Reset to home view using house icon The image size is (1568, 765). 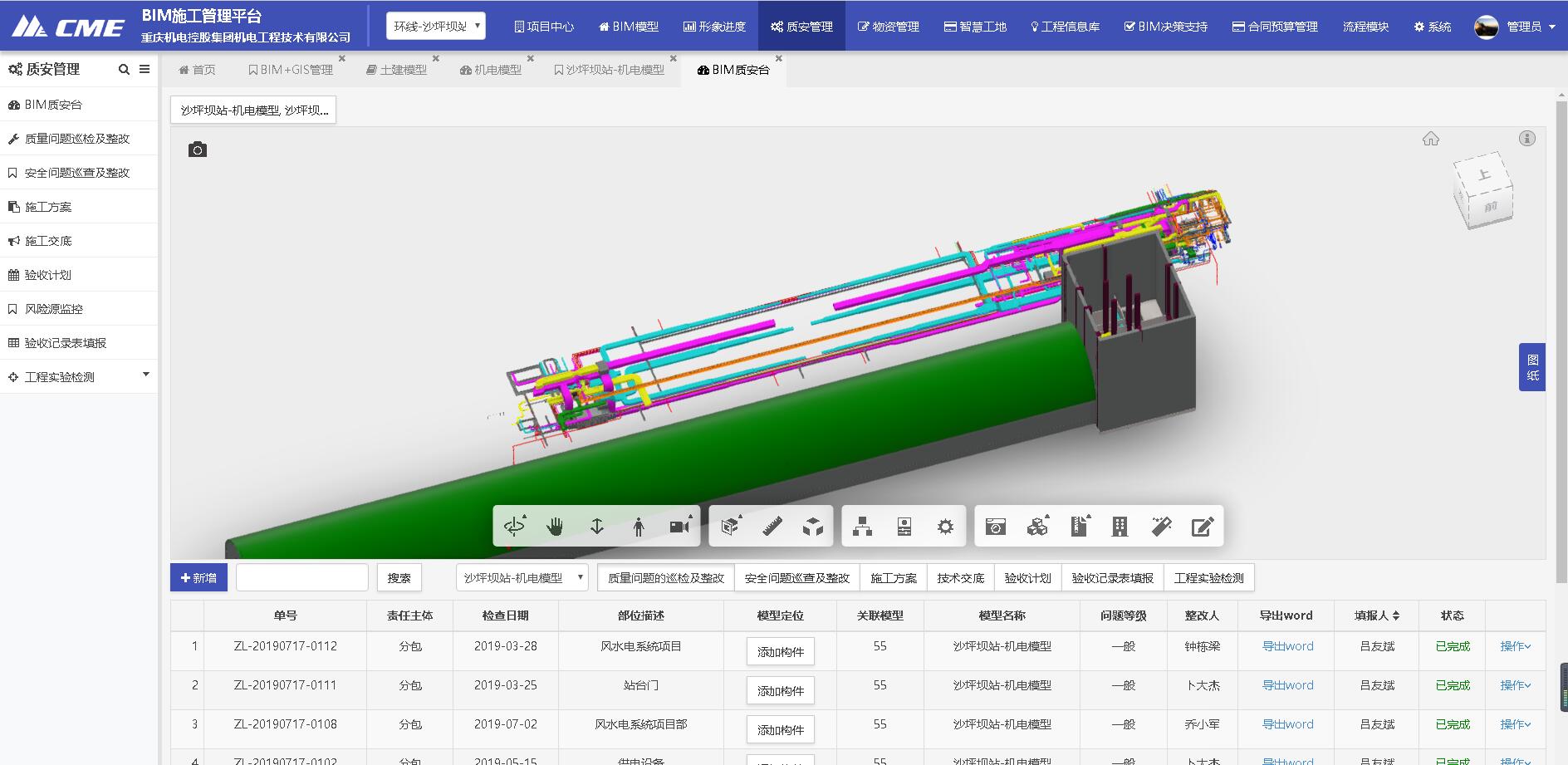(1430, 139)
